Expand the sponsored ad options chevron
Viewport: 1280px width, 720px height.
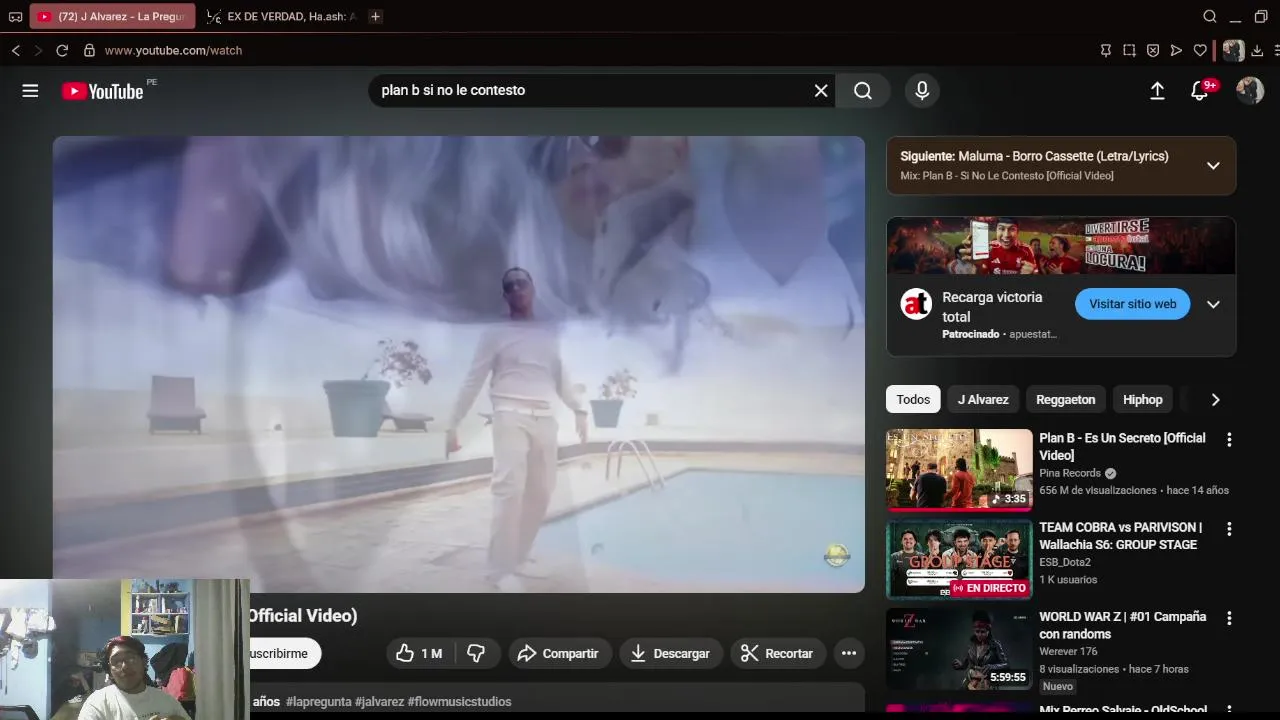tap(1213, 304)
